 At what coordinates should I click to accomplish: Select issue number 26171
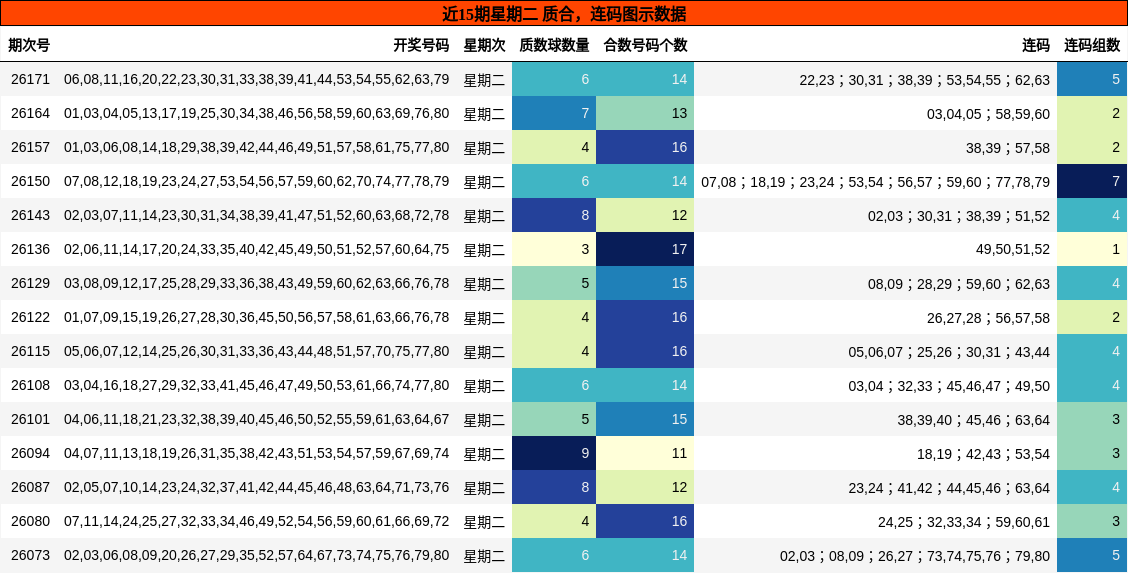coord(30,79)
